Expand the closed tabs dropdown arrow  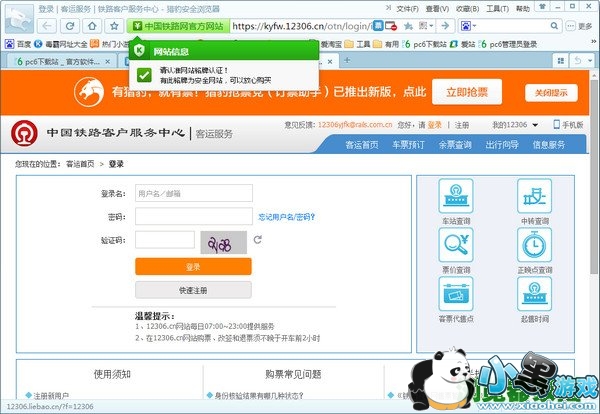click(x=590, y=61)
